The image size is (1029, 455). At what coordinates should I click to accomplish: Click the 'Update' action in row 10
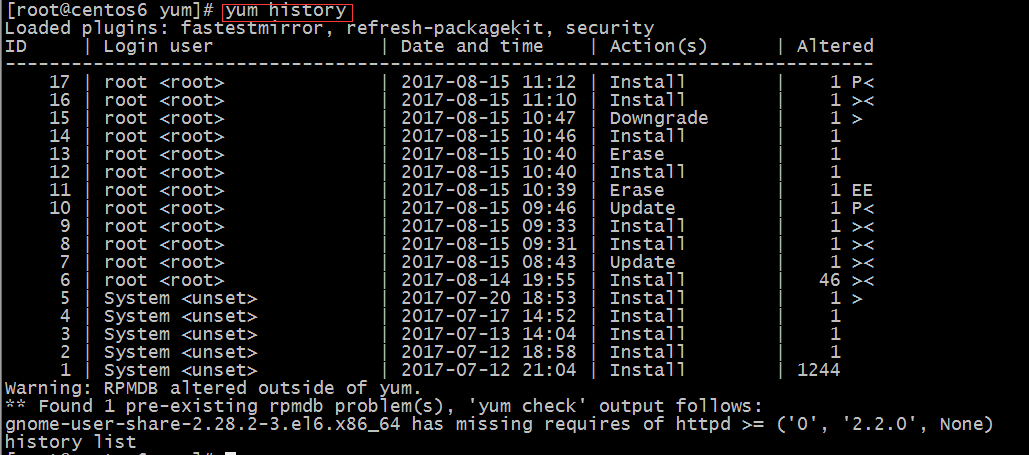pos(642,208)
